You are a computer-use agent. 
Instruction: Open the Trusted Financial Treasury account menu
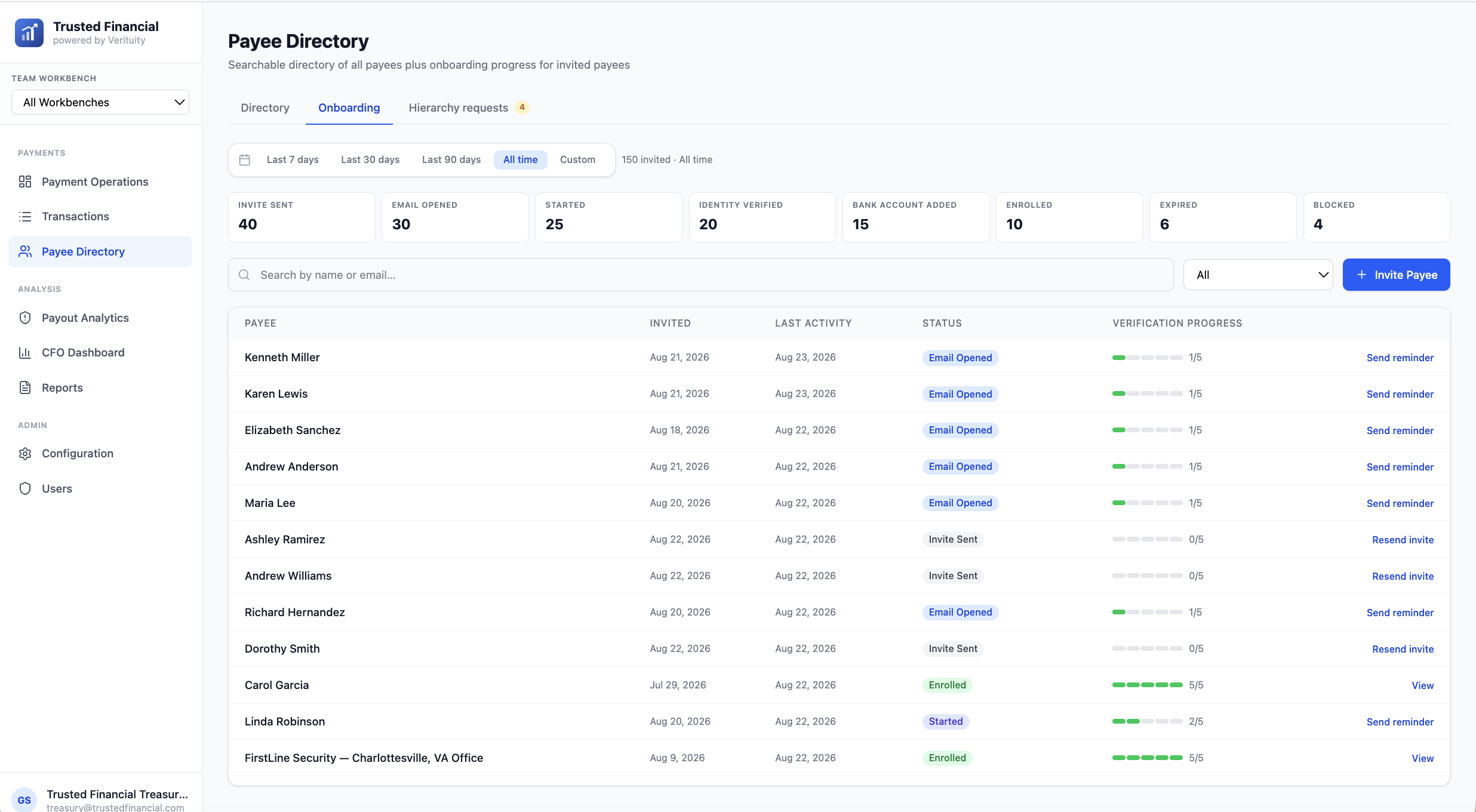click(100, 799)
